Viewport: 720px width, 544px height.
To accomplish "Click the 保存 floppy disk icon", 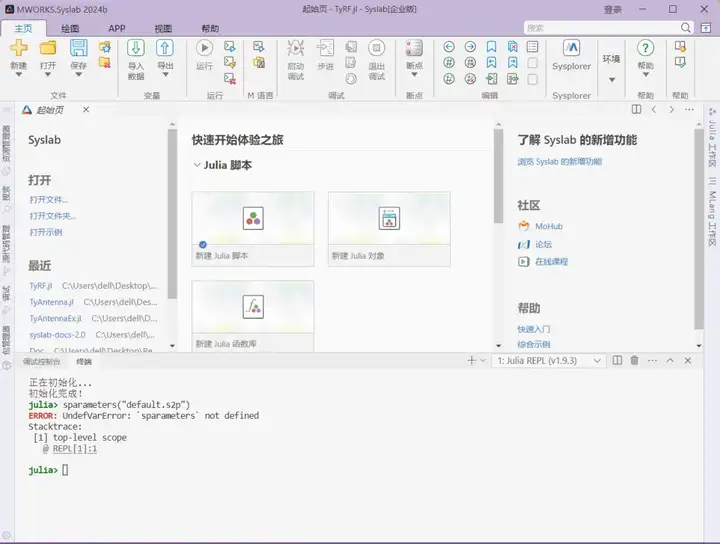I will coord(79,48).
